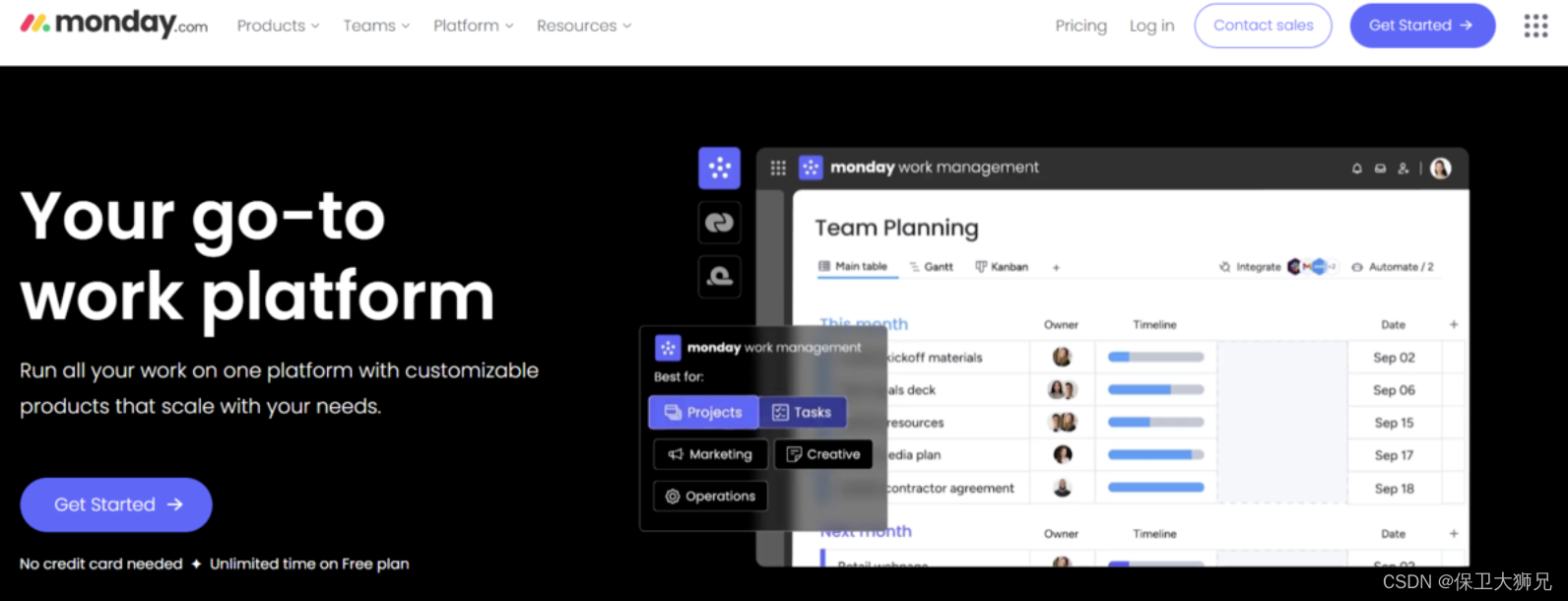Click owner avatars for resources row

point(1062,422)
